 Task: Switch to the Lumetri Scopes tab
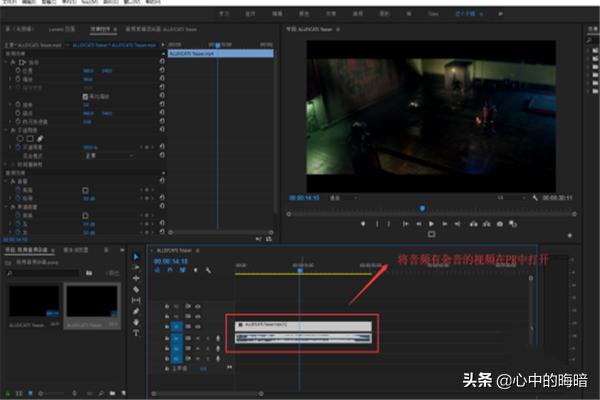pos(61,29)
